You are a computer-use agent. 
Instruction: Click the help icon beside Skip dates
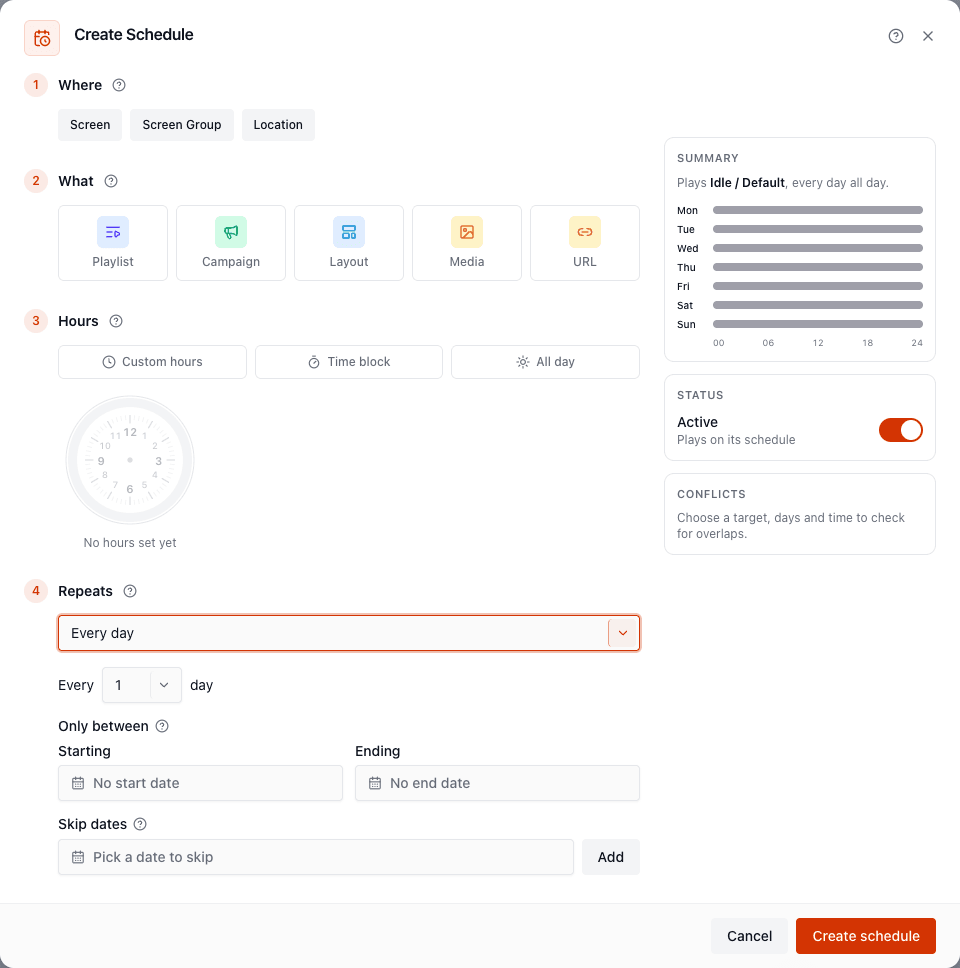click(x=140, y=824)
